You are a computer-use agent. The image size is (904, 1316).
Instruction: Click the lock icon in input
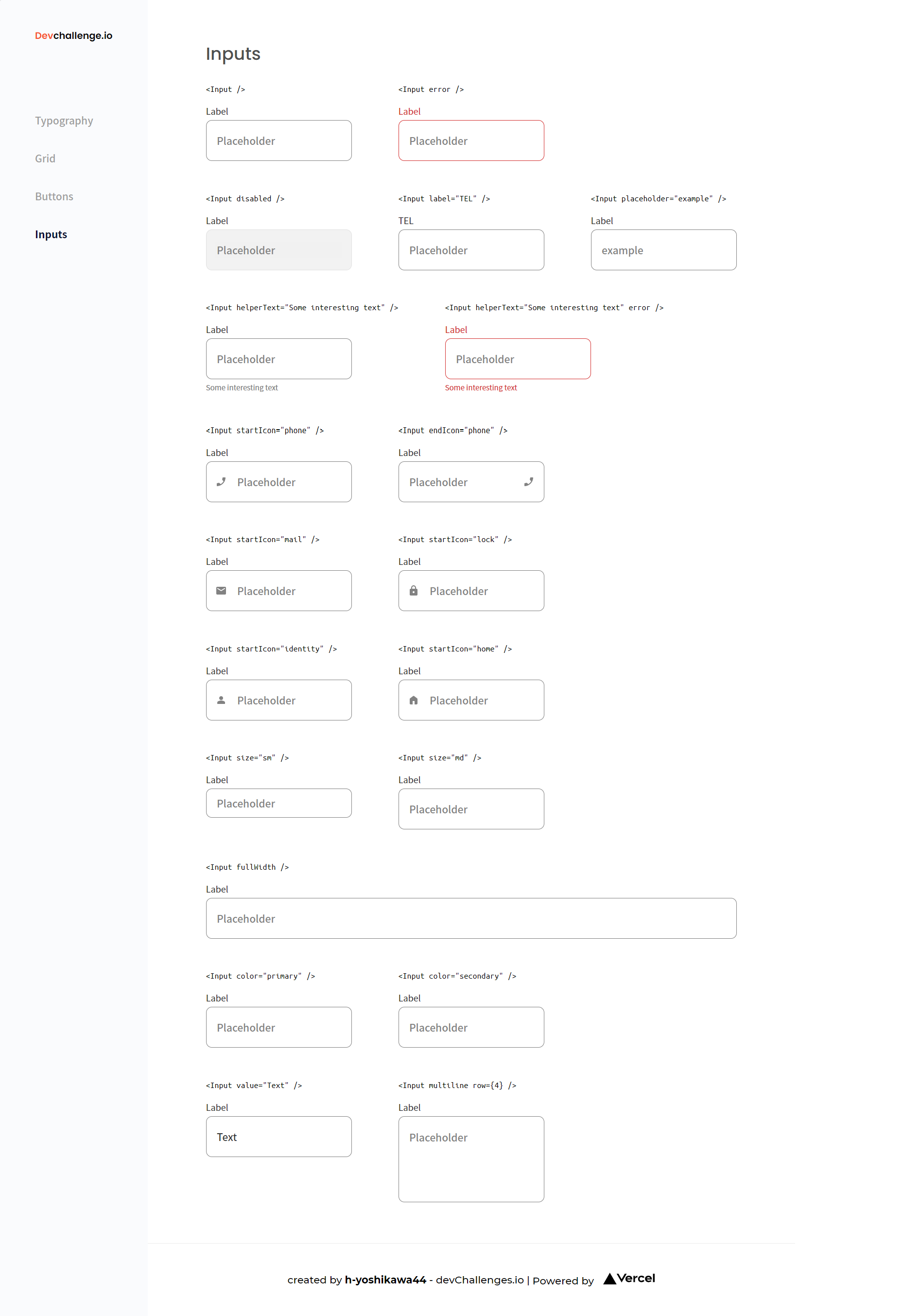[414, 591]
